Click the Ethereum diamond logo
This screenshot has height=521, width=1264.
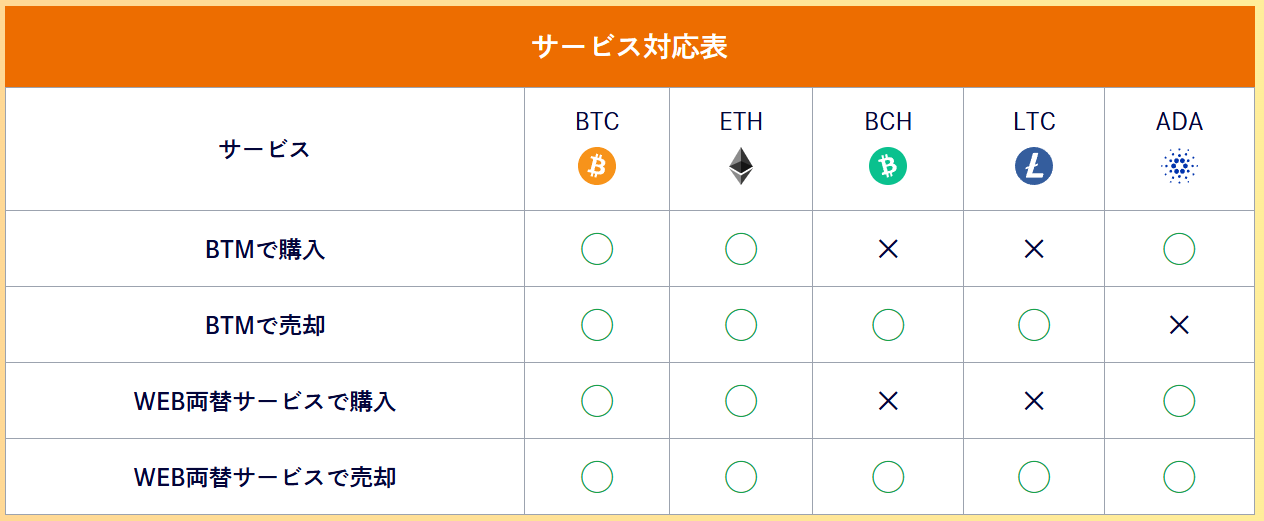(x=740, y=166)
